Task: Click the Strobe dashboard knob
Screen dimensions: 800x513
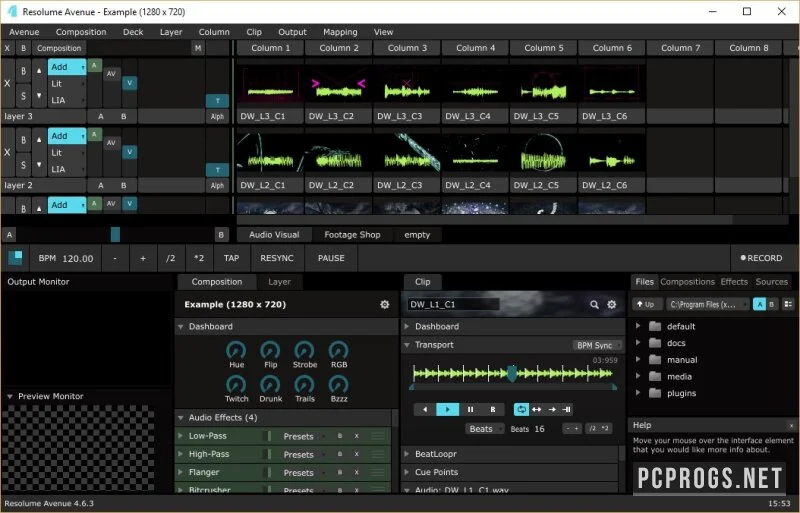Action: click(305, 351)
